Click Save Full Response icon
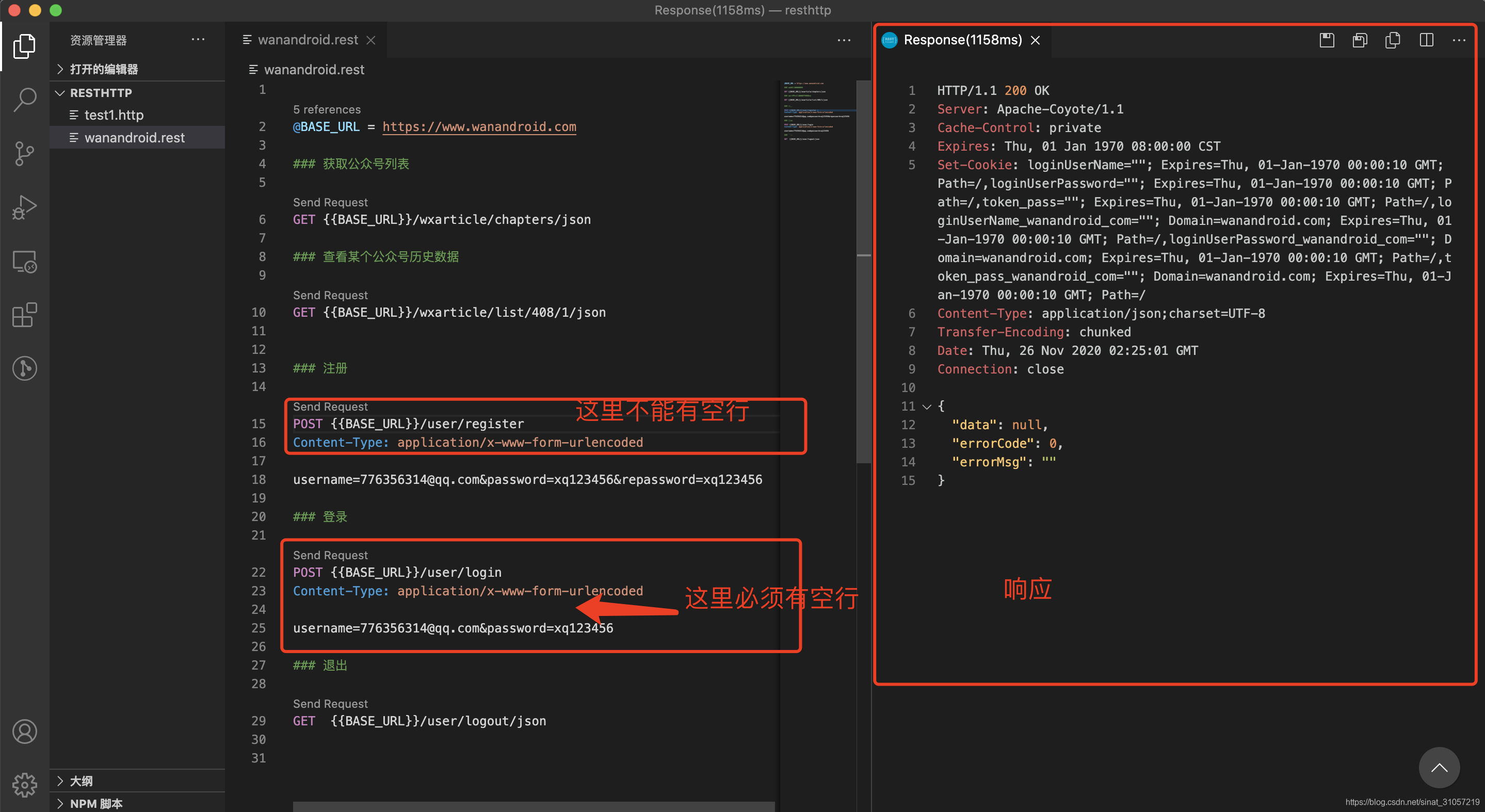The height and width of the screenshot is (812, 1485). [x=1327, y=40]
